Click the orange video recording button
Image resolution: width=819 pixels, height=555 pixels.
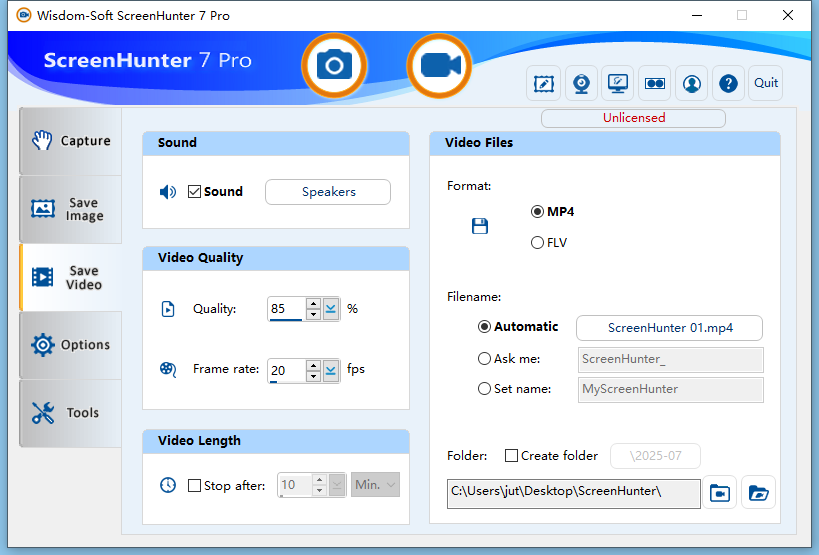(439, 66)
